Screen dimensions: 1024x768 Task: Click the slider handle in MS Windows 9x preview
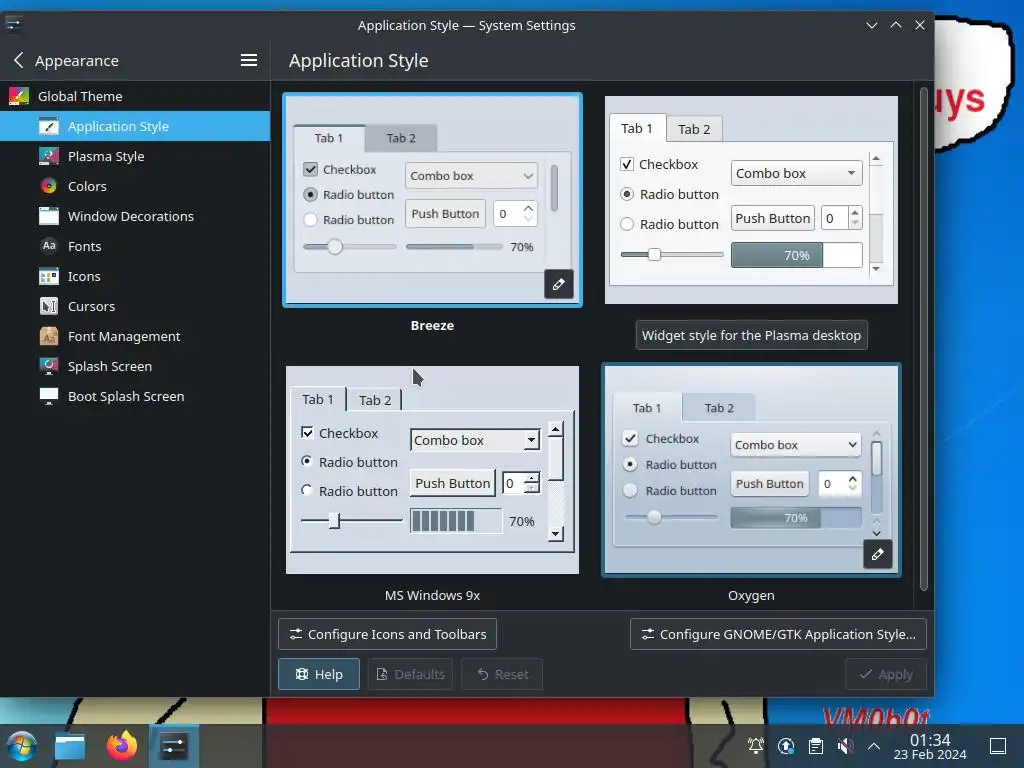pyautogui.click(x=334, y=520)
